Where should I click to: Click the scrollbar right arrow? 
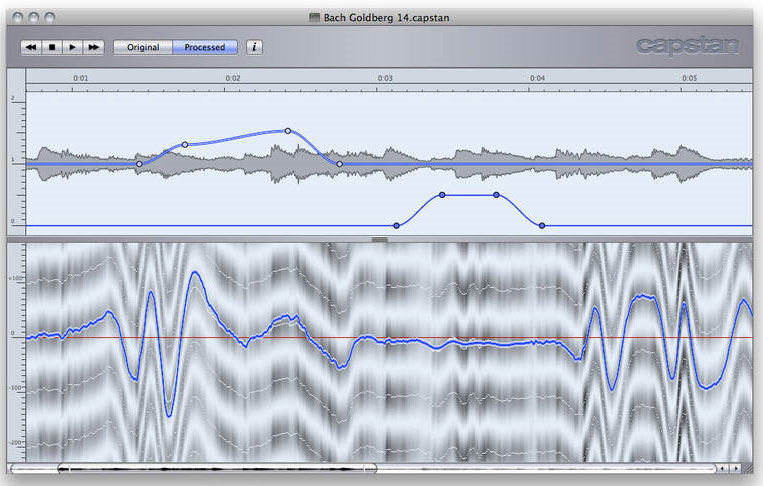pos(735,468)
